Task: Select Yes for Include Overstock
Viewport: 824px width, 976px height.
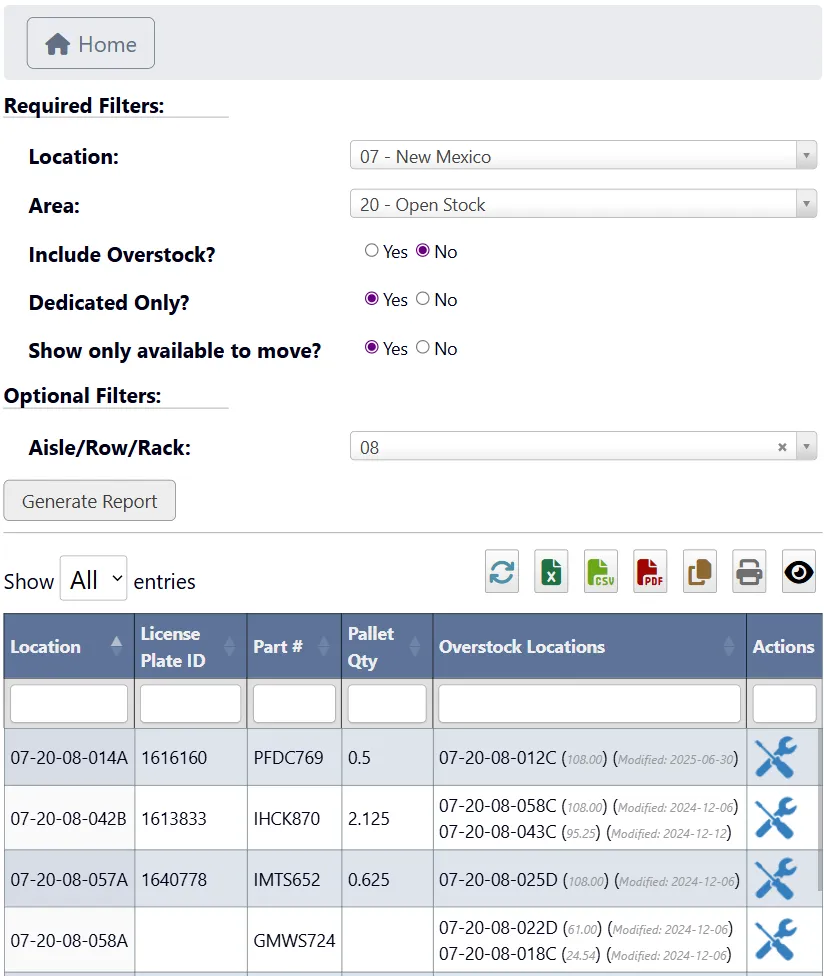Action: [372, 250]
